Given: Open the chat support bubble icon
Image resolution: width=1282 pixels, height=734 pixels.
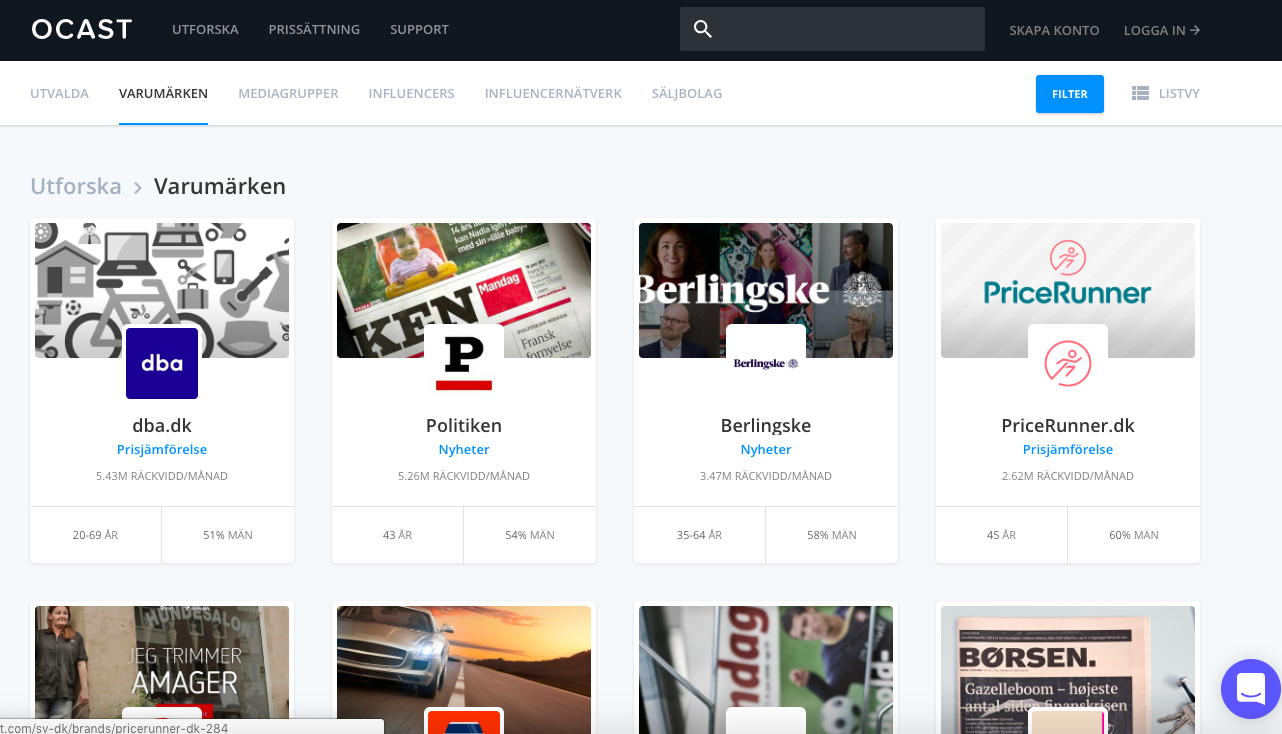Looking at the screenshot, I should (x=1251, y=688).
